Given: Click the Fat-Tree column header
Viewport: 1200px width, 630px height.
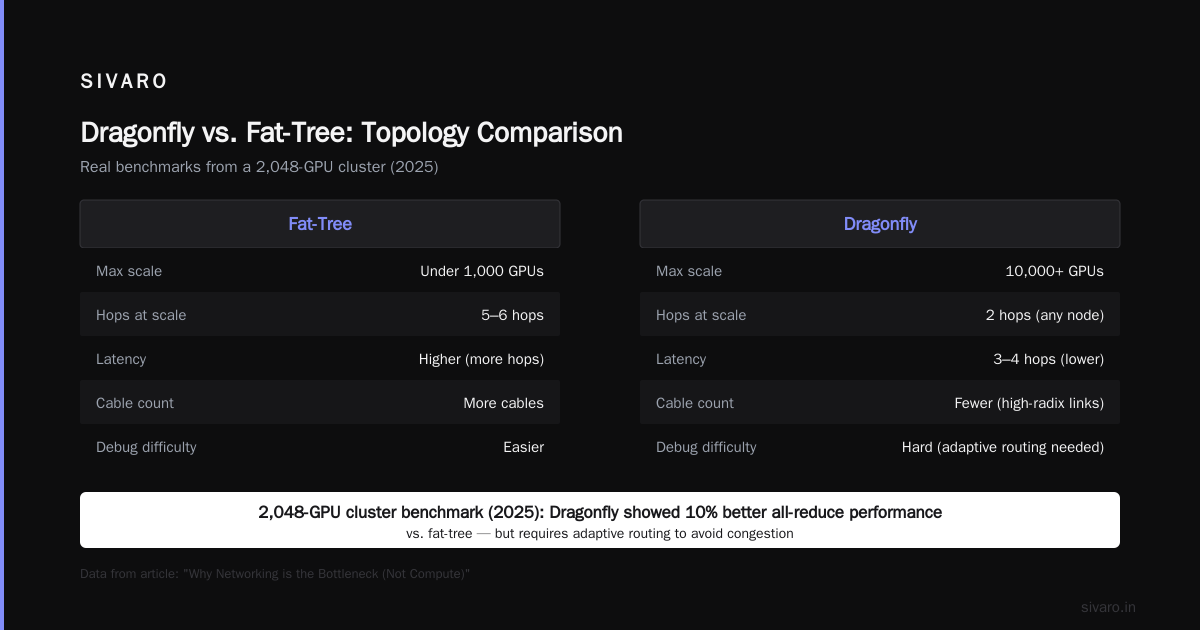Looking at the screenshot, I should pos(320,224).
